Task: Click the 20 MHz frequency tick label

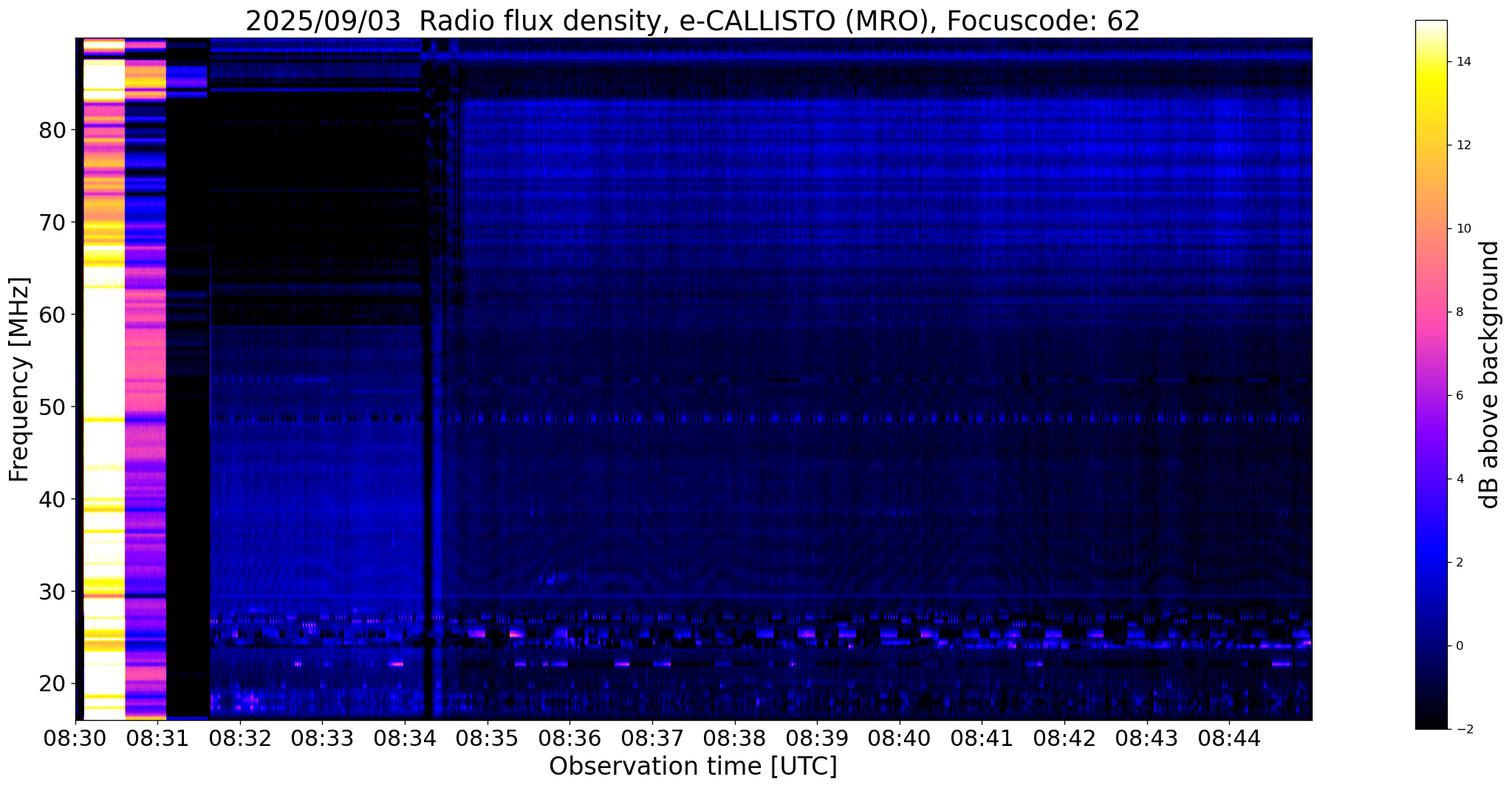Action: pos(52,684)
